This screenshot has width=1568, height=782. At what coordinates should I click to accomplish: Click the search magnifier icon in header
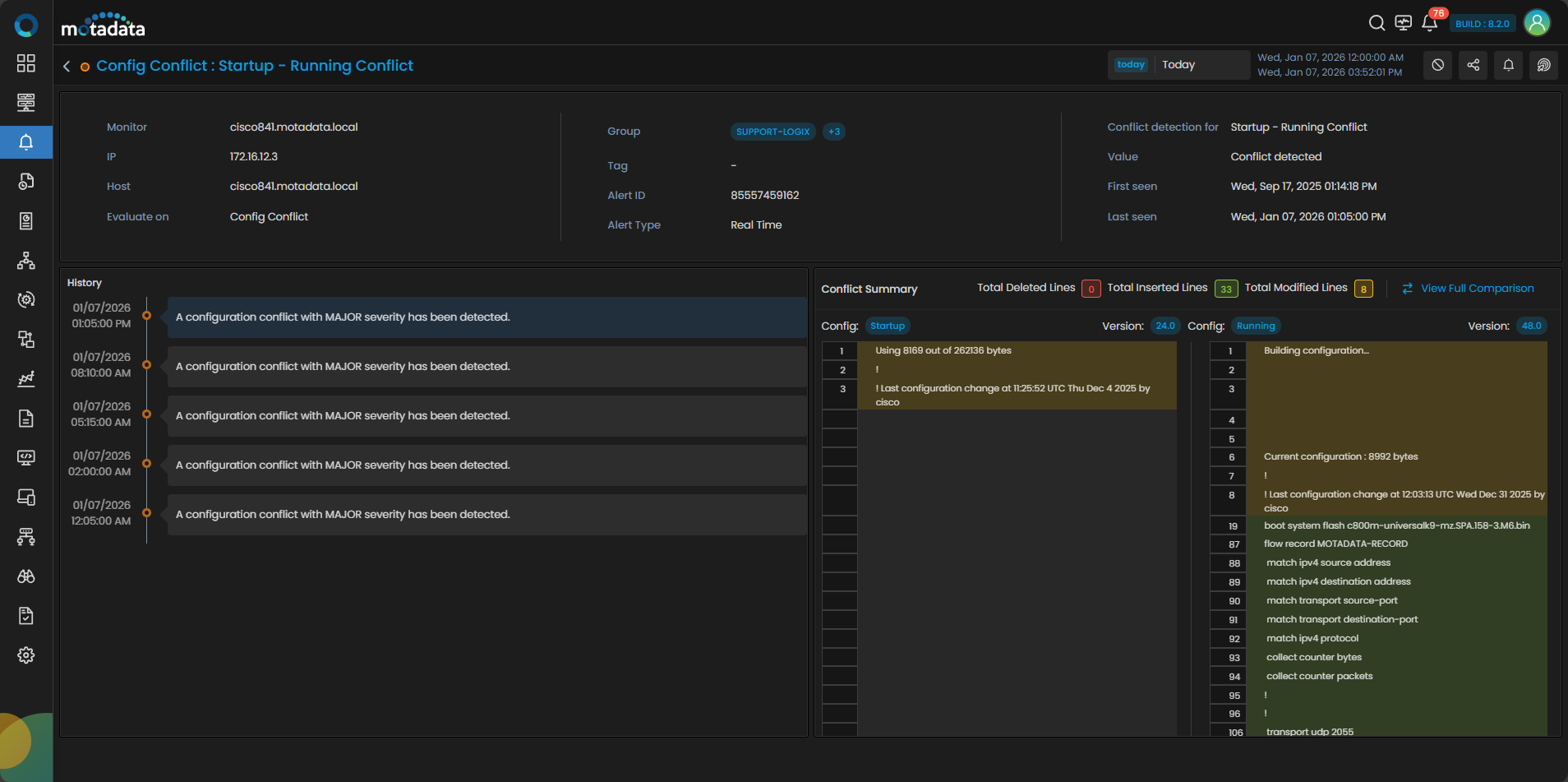[x=1377, y=23]
